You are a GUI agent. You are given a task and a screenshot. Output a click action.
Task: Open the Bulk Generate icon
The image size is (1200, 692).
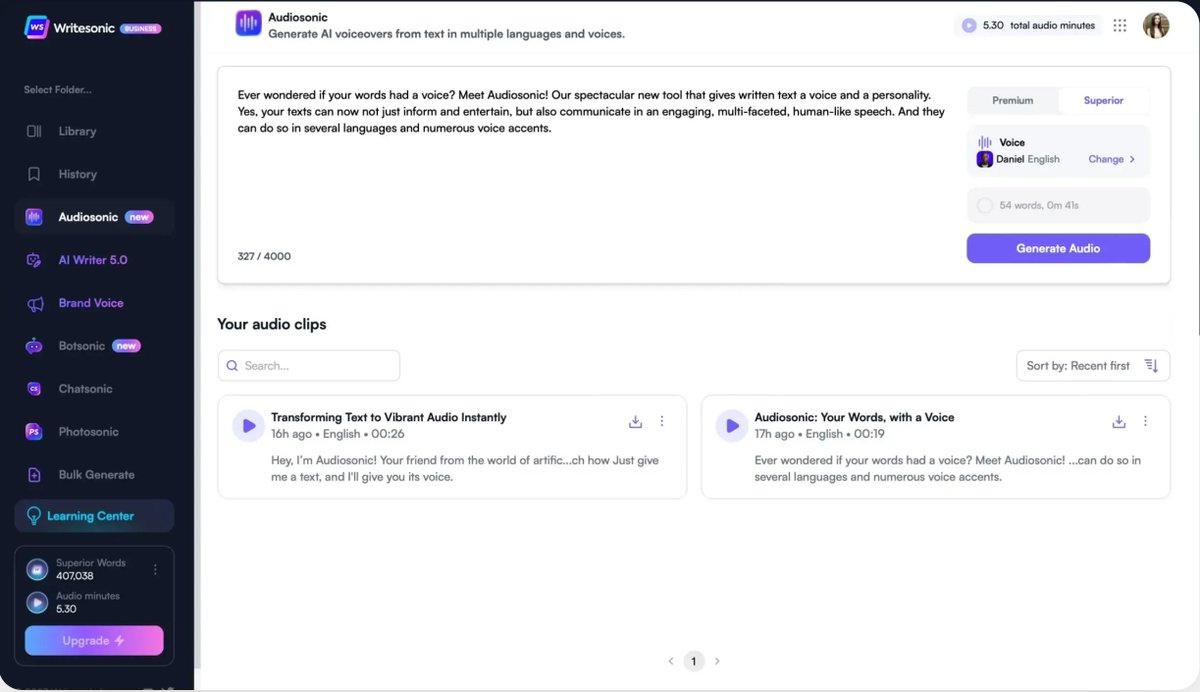(34, 475)
